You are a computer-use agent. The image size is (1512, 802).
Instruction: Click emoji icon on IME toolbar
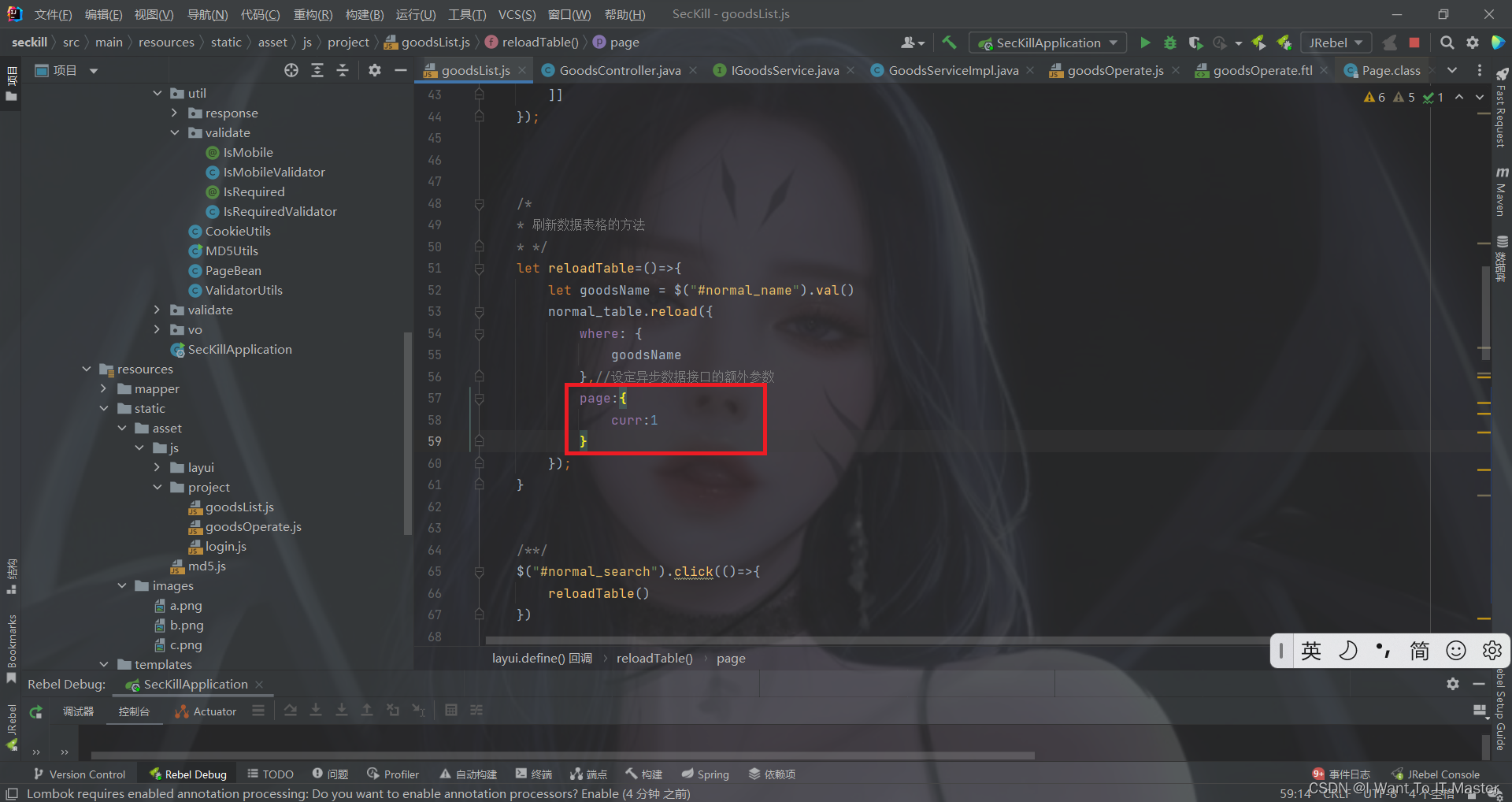click(1456, 651)
